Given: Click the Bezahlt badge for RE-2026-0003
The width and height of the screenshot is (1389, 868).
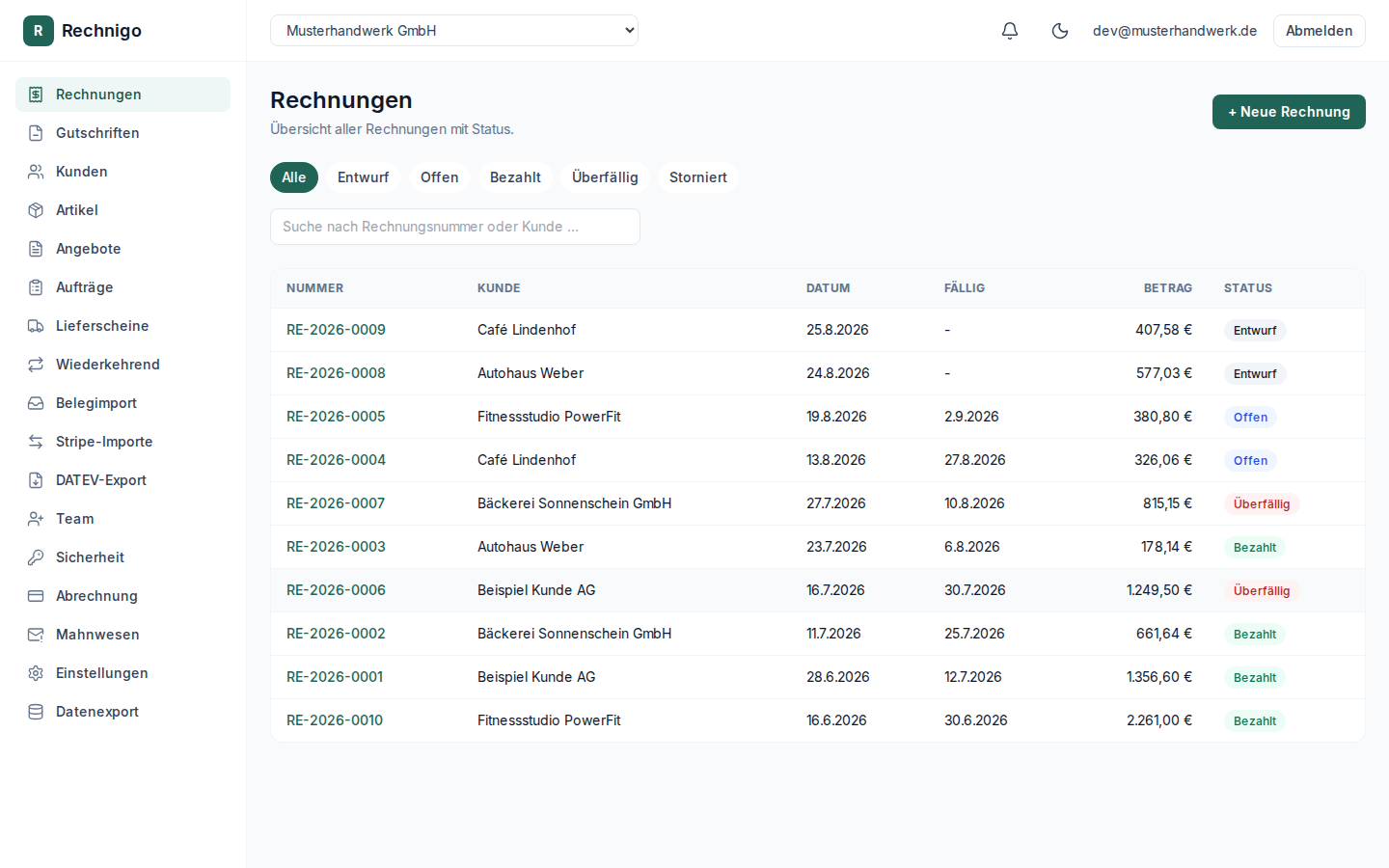Looking at the screenshot, I should pyautogui.click(x=1255, y=547).
